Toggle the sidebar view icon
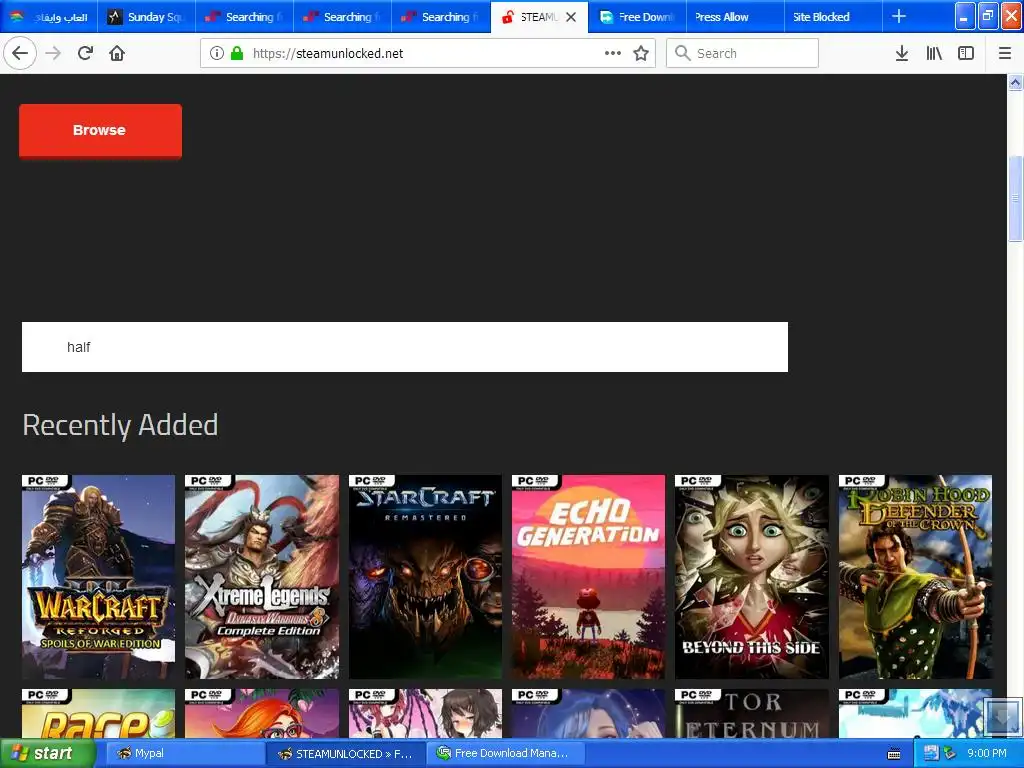The image size is (1024, 768). (966, 54)
